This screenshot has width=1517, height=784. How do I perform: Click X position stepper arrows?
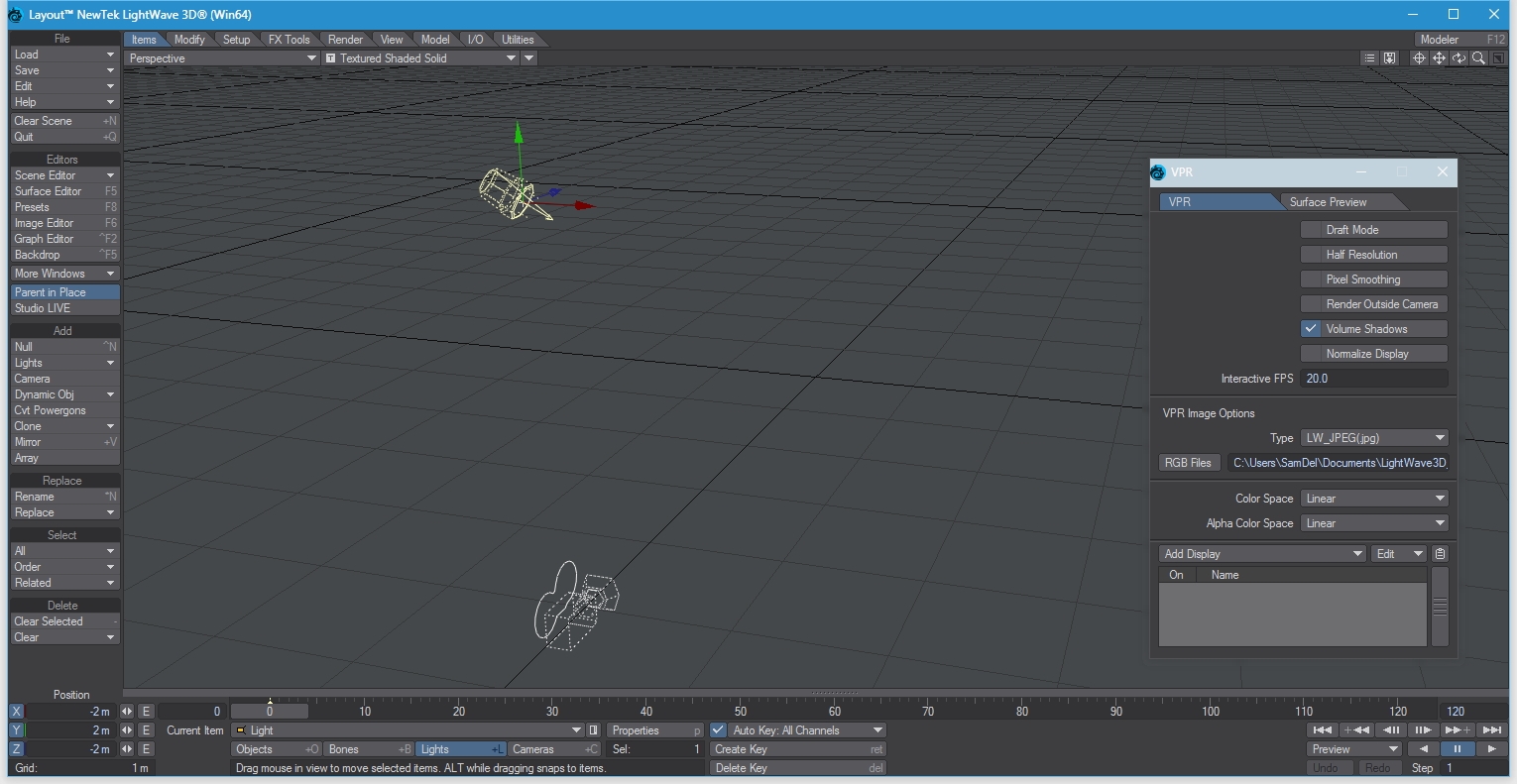point(127,712)
